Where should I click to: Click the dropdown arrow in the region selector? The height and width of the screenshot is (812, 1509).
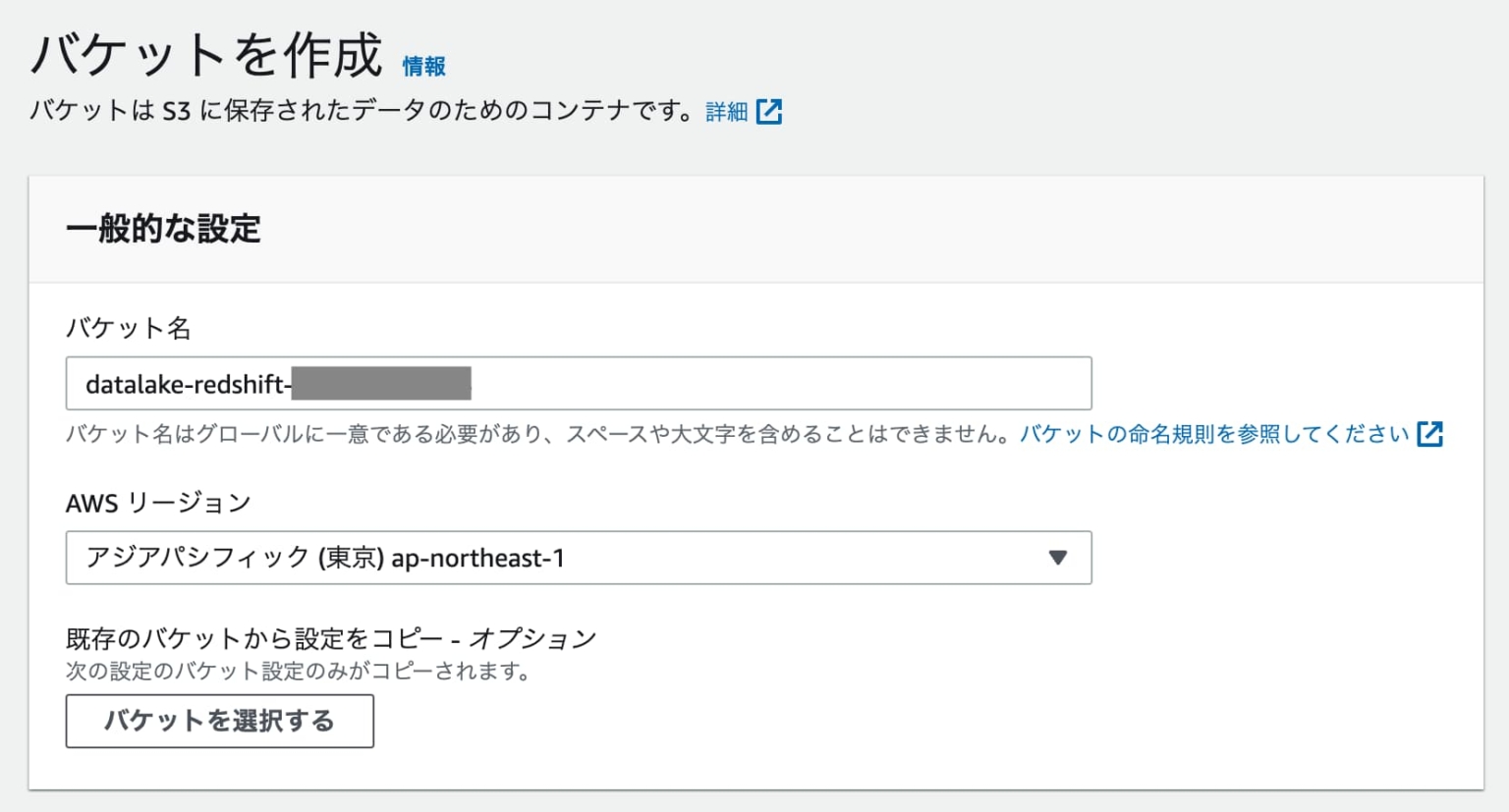coord(1057,558)
